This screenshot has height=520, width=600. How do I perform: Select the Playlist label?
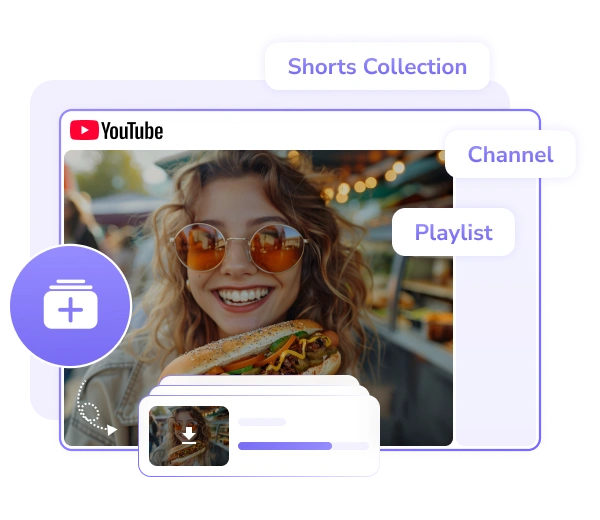453,232
